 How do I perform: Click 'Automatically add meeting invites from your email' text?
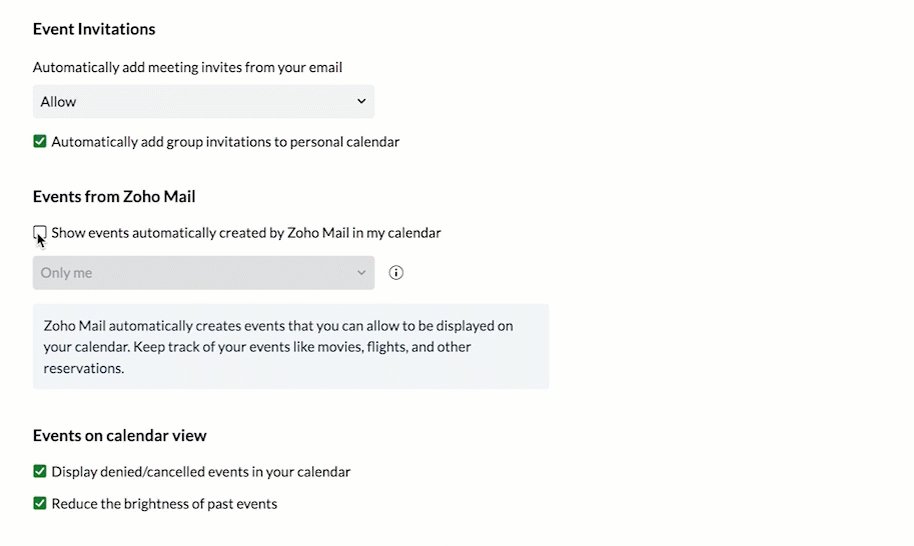187,68
